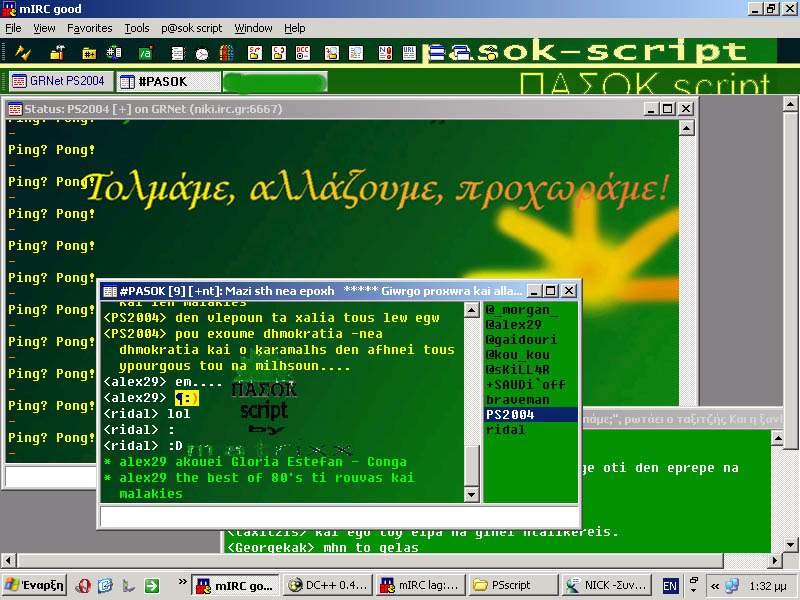Select +SAUDi`off in the nick list

pyautogui.click(x=530, y=385)
